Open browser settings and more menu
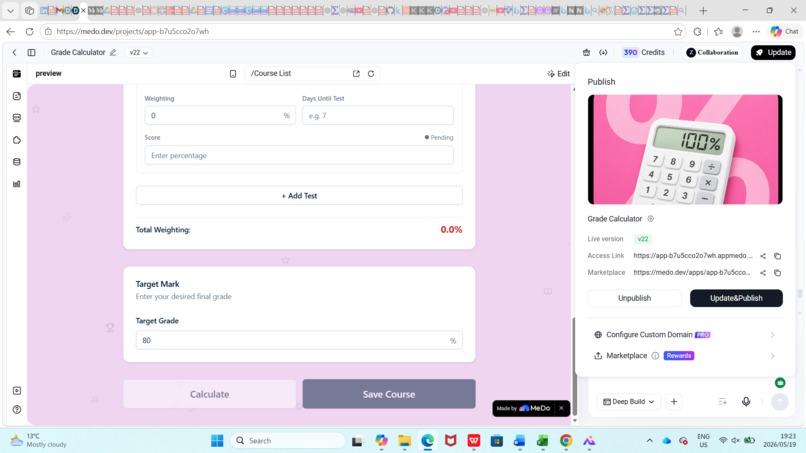The width and height of the screenshot is (806, 453). [756, 31]
